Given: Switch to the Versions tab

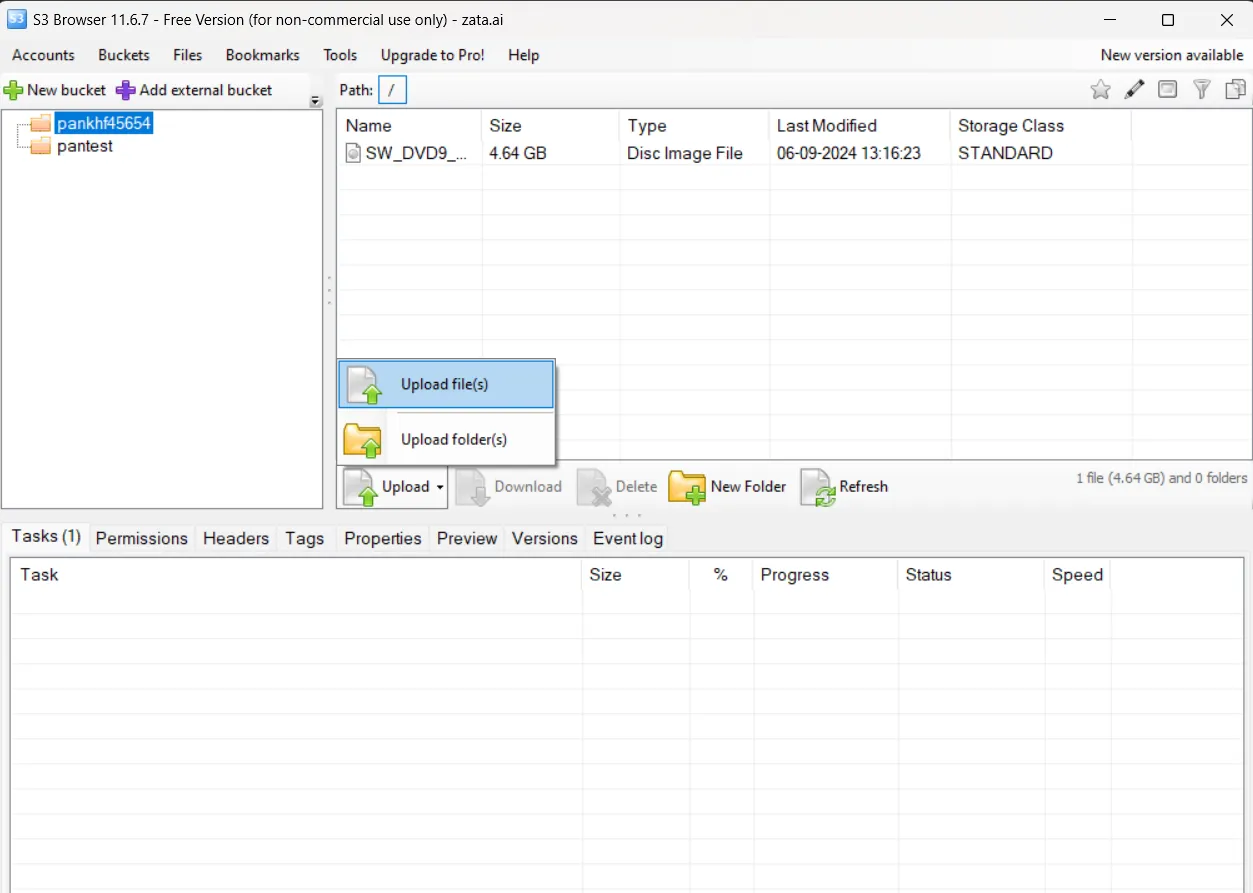Looking at the screenshot, I should click(x=545, y=538).
